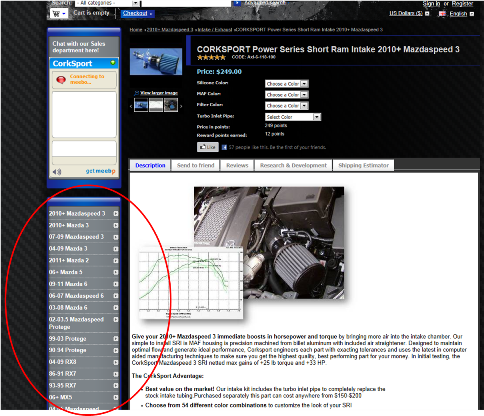Toggle the chat sound speaker icon
This screenshot has height=416, width=484.
(x=57, y=172)
